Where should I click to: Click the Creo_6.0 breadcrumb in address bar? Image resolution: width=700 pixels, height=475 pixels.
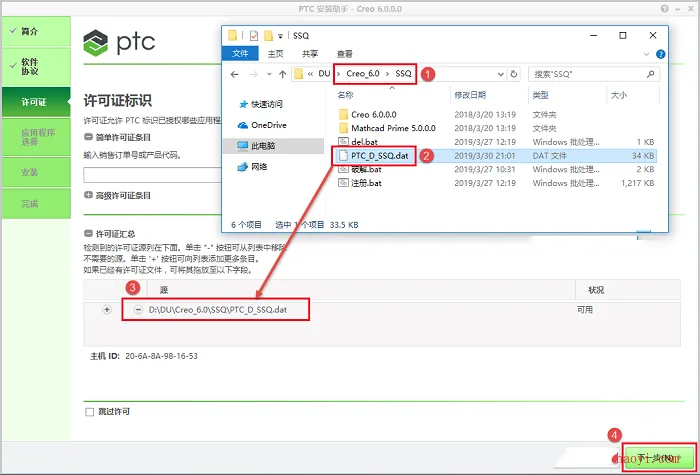click(x=363, y=74)
